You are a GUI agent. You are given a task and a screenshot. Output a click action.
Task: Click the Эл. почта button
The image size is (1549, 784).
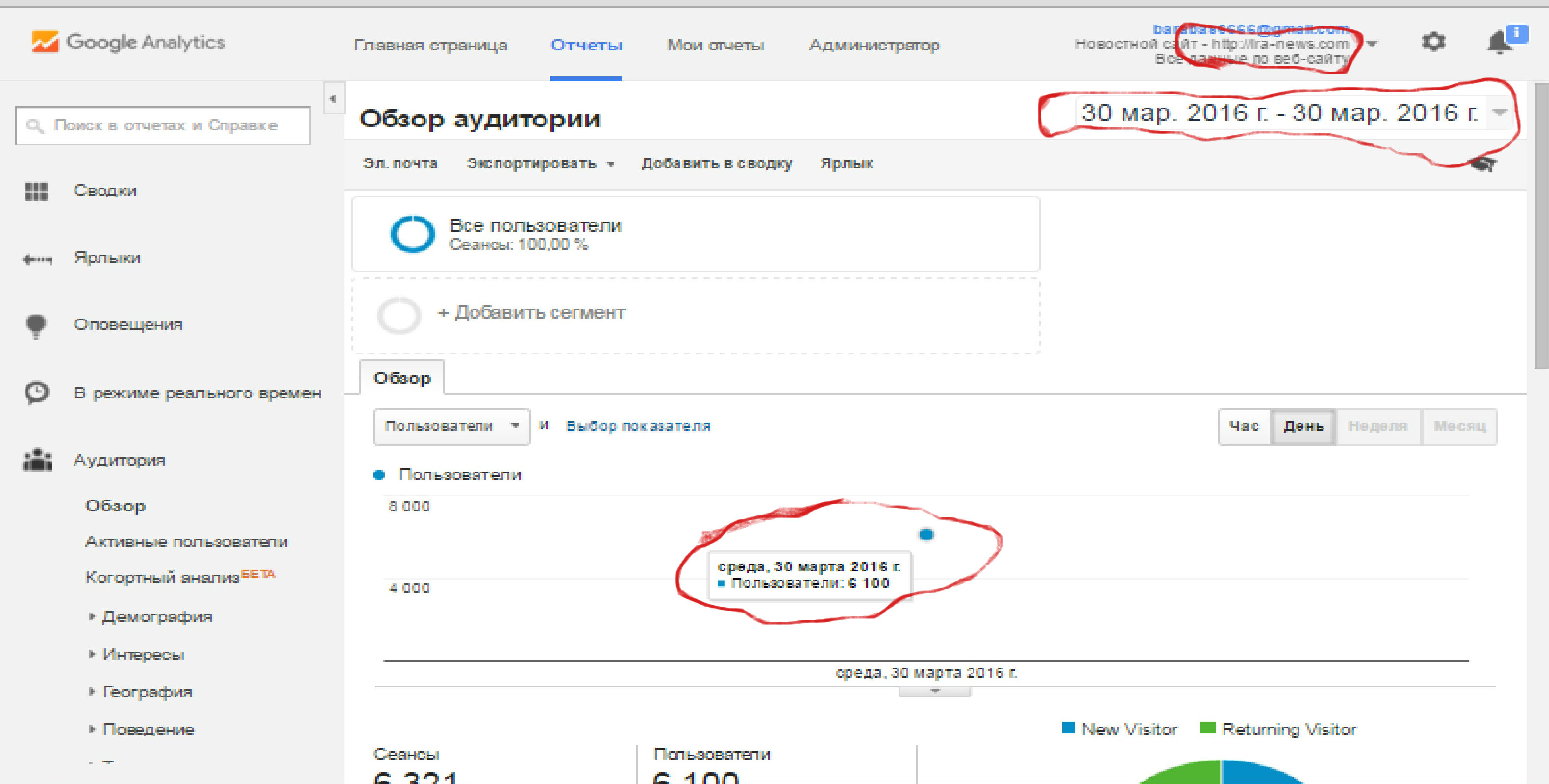click(x=400, y=164)
